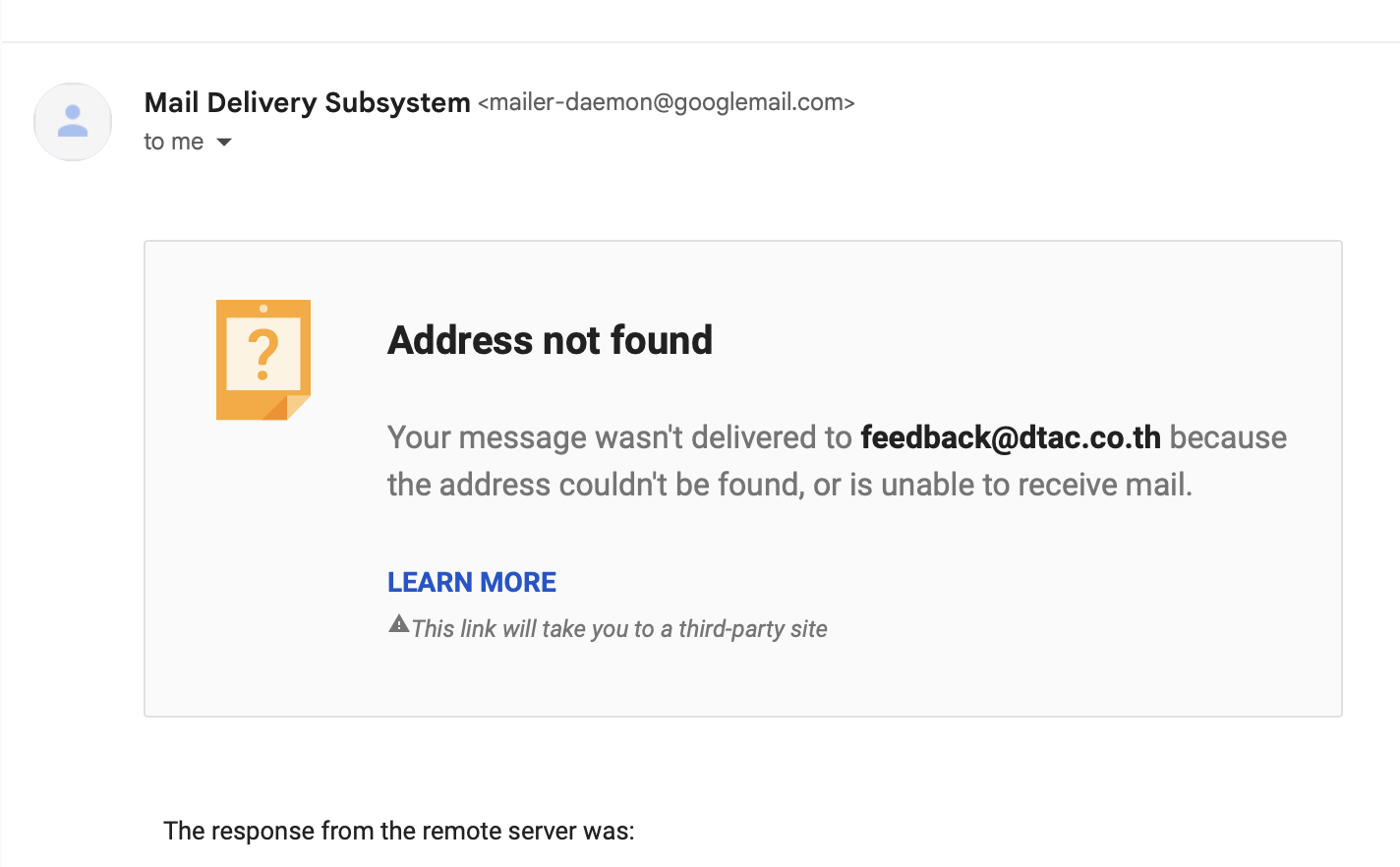This screenshot has height=867, width=1400.
Task: Click the sender's profile avatar
Action: [x=73, y=122]
